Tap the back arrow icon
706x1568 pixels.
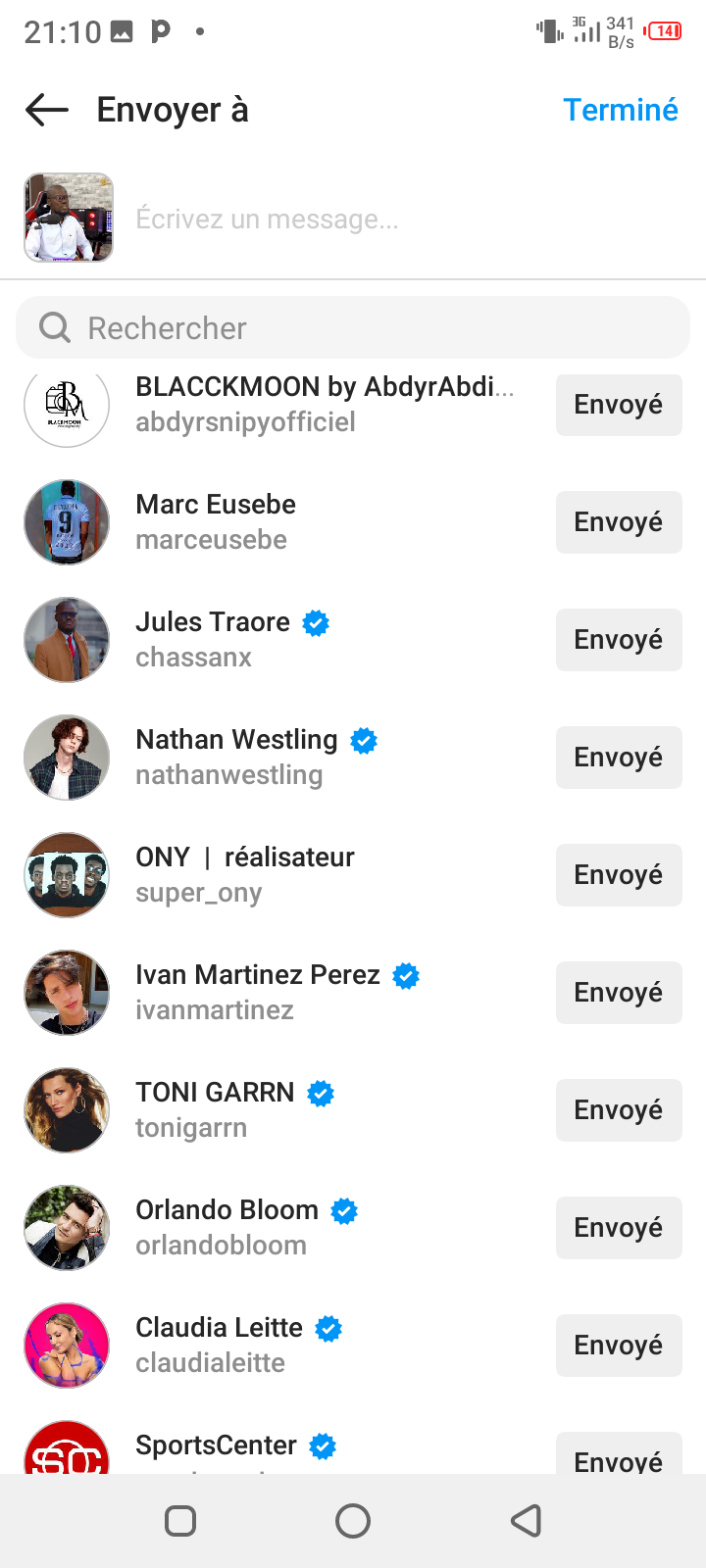pyautogui.click(x=47, y=110)
